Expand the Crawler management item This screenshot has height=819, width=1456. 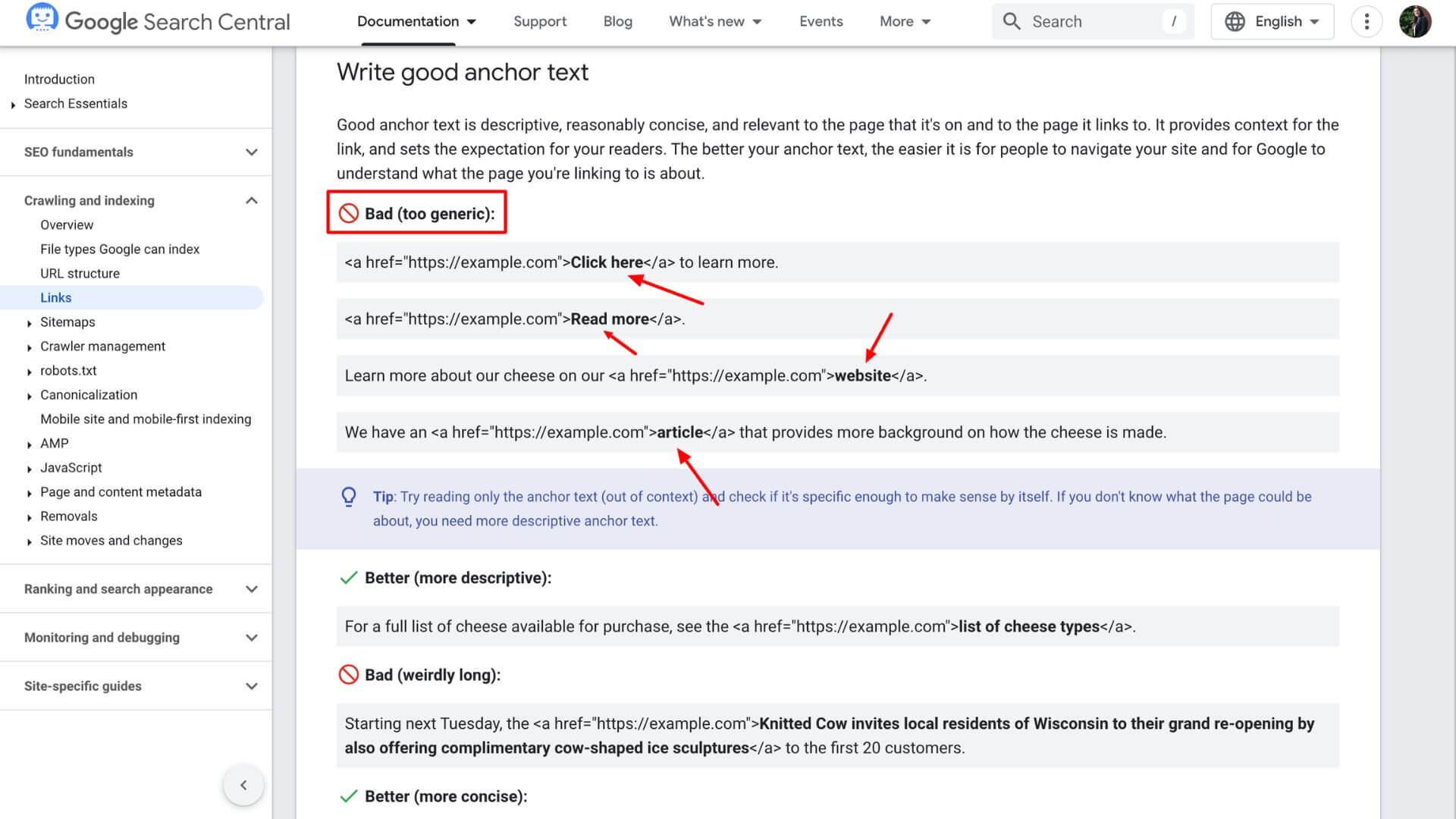click(29, 347)
